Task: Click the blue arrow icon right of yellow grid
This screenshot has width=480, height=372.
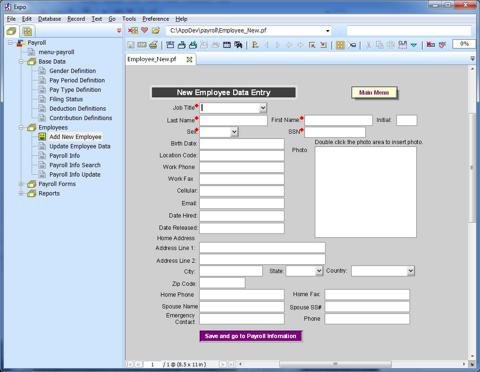Action: click(x=352, y=44)
